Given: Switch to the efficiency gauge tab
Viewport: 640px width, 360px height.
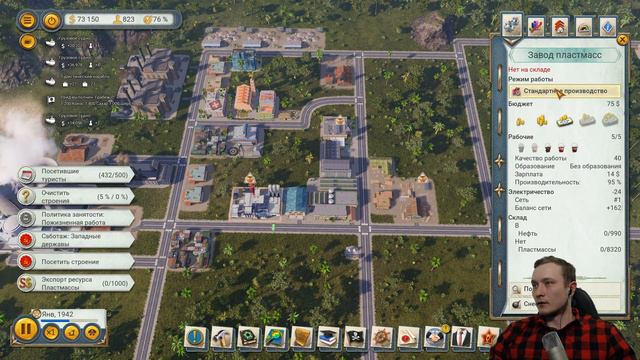Looking at the screenshot, I should point(584,27).
